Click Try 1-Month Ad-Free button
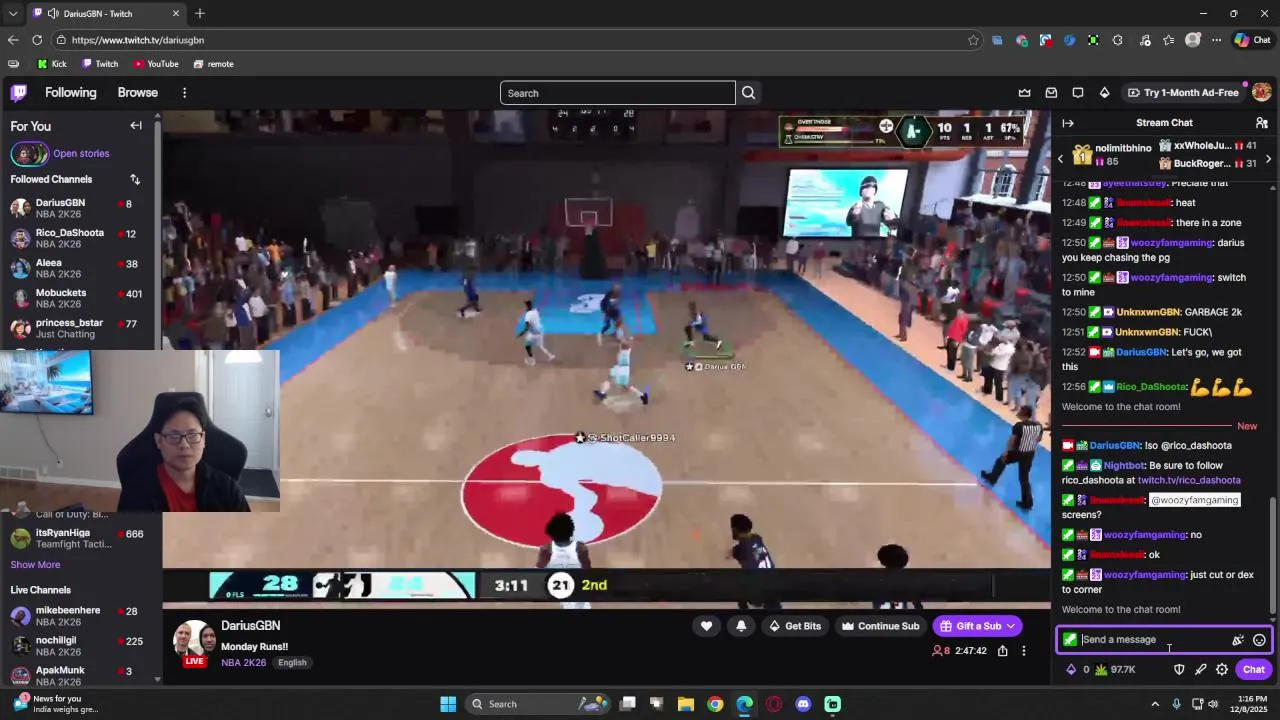 (x=1183, y=93)
